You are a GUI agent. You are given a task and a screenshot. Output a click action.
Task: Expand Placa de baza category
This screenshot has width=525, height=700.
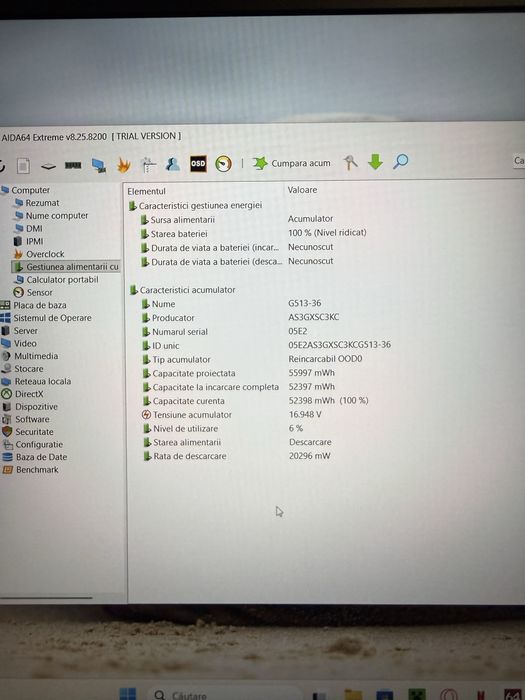34,305
